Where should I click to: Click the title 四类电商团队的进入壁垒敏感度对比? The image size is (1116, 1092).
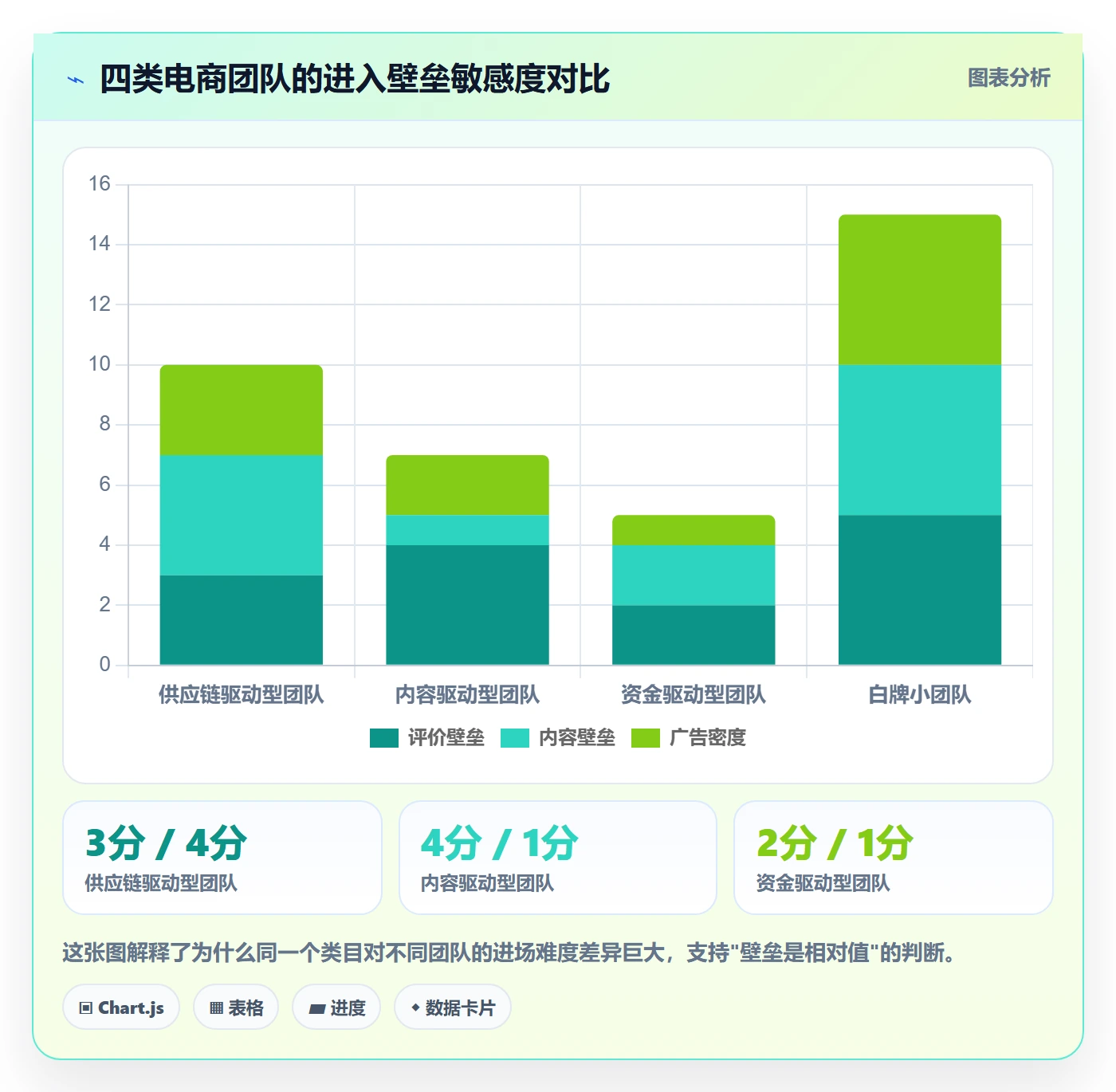point(355,79)
